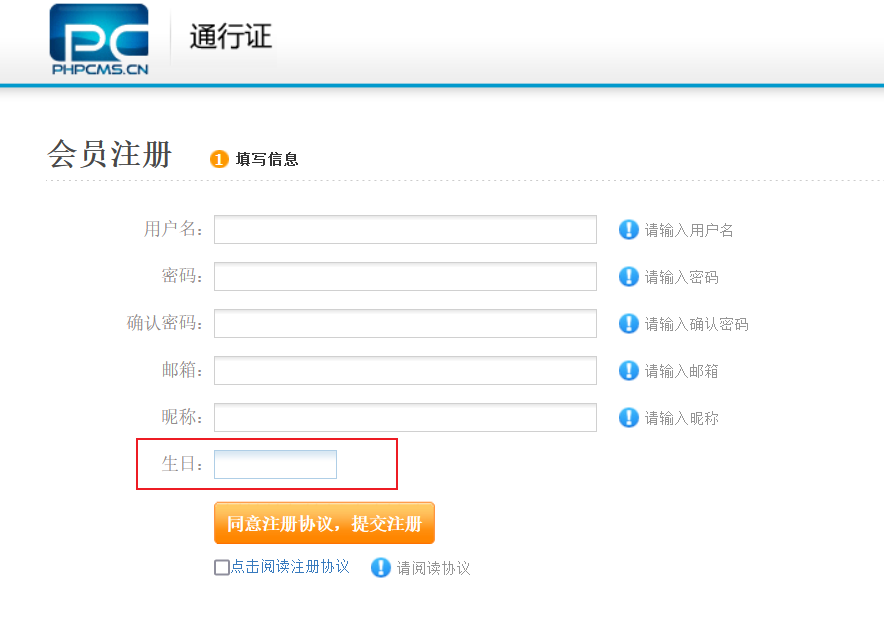
Task: Click into the 昵称 input field
Action: [x=405, y=417]
